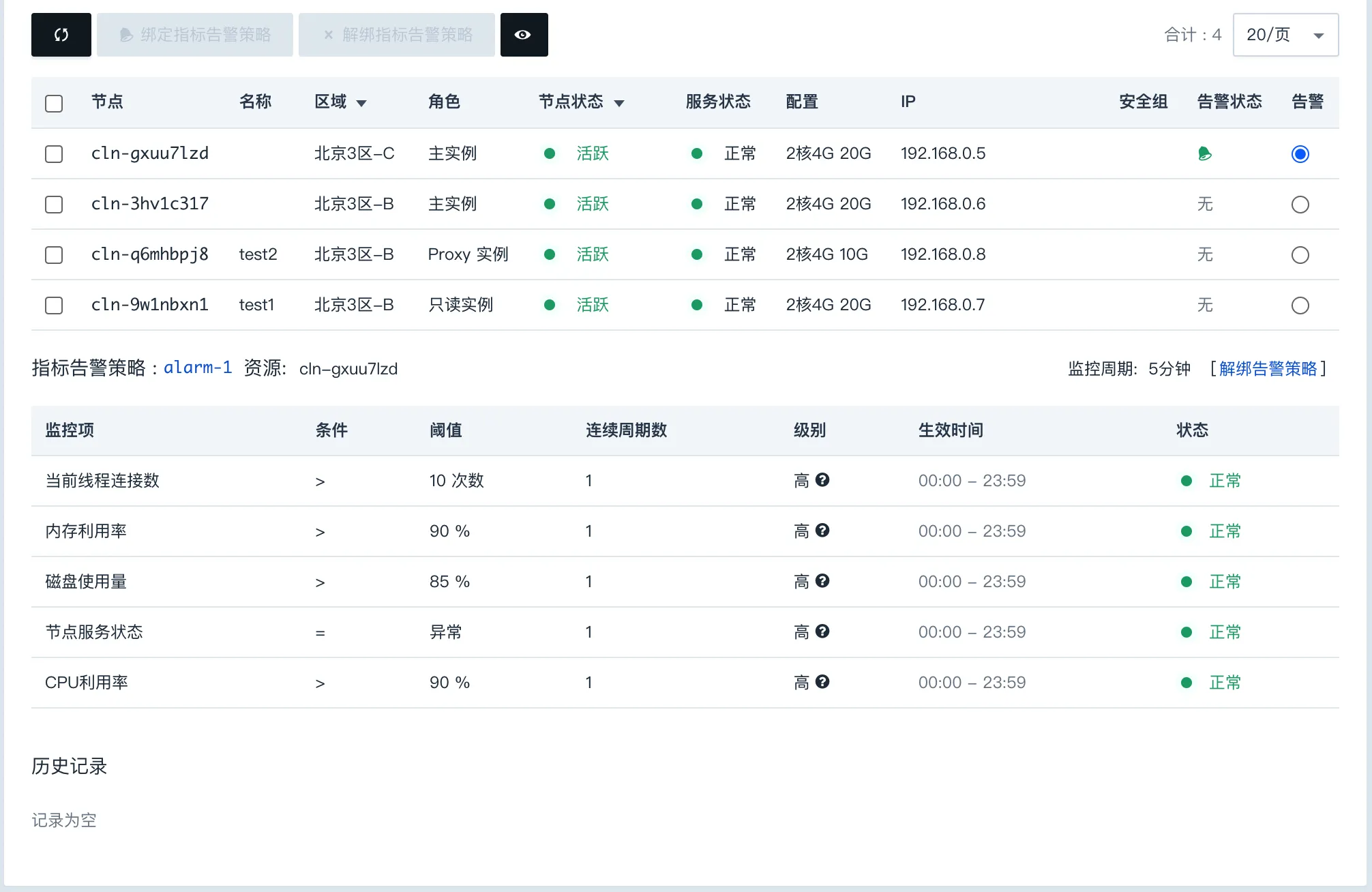Open the 节点状态 column filter dropdown
The height and width of the screenshot is (892, 1372).
click(x=619, y=103)
